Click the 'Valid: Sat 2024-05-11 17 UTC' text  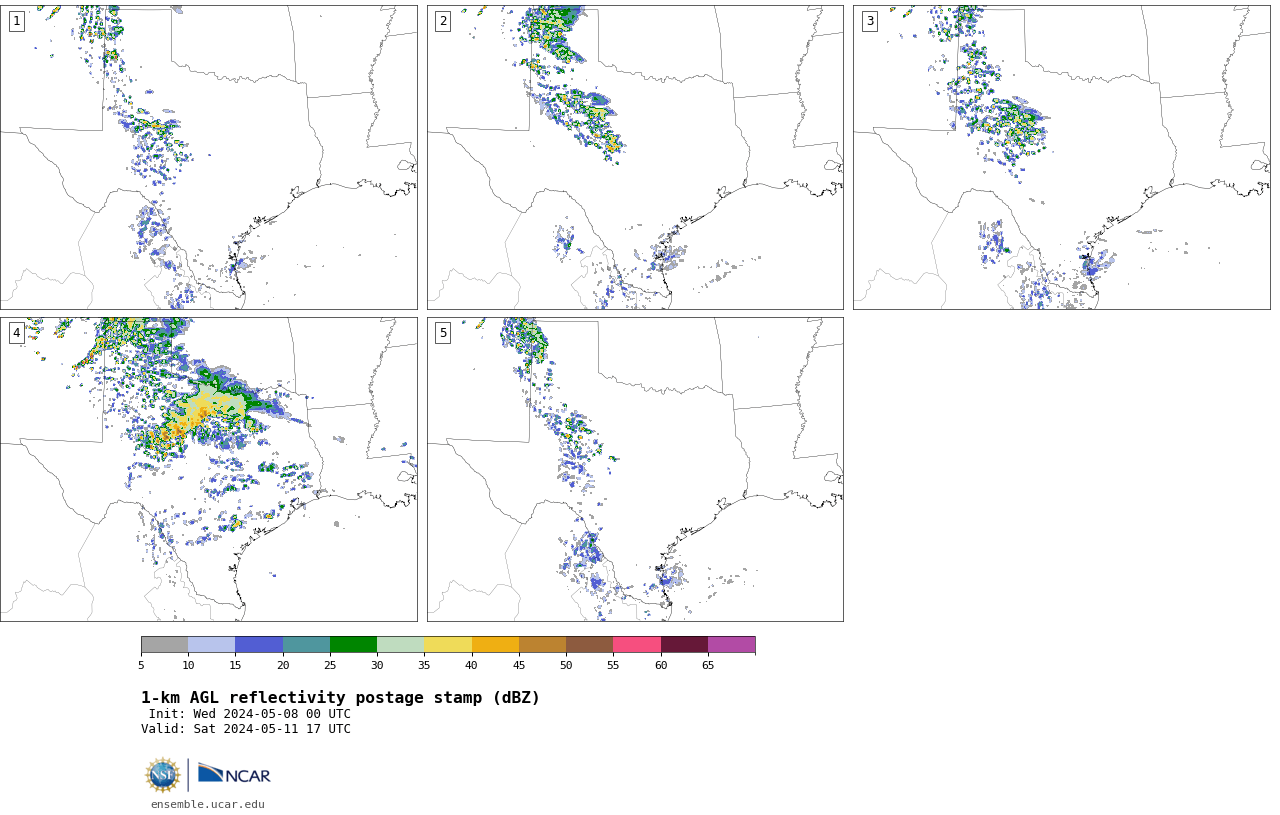[x=246, y=729]
